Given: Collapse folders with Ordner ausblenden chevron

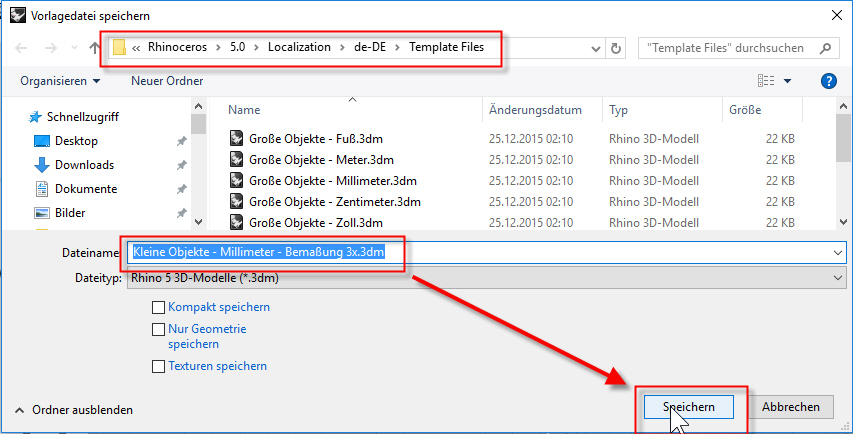Looking at the screenshot, I should [19, 409].
